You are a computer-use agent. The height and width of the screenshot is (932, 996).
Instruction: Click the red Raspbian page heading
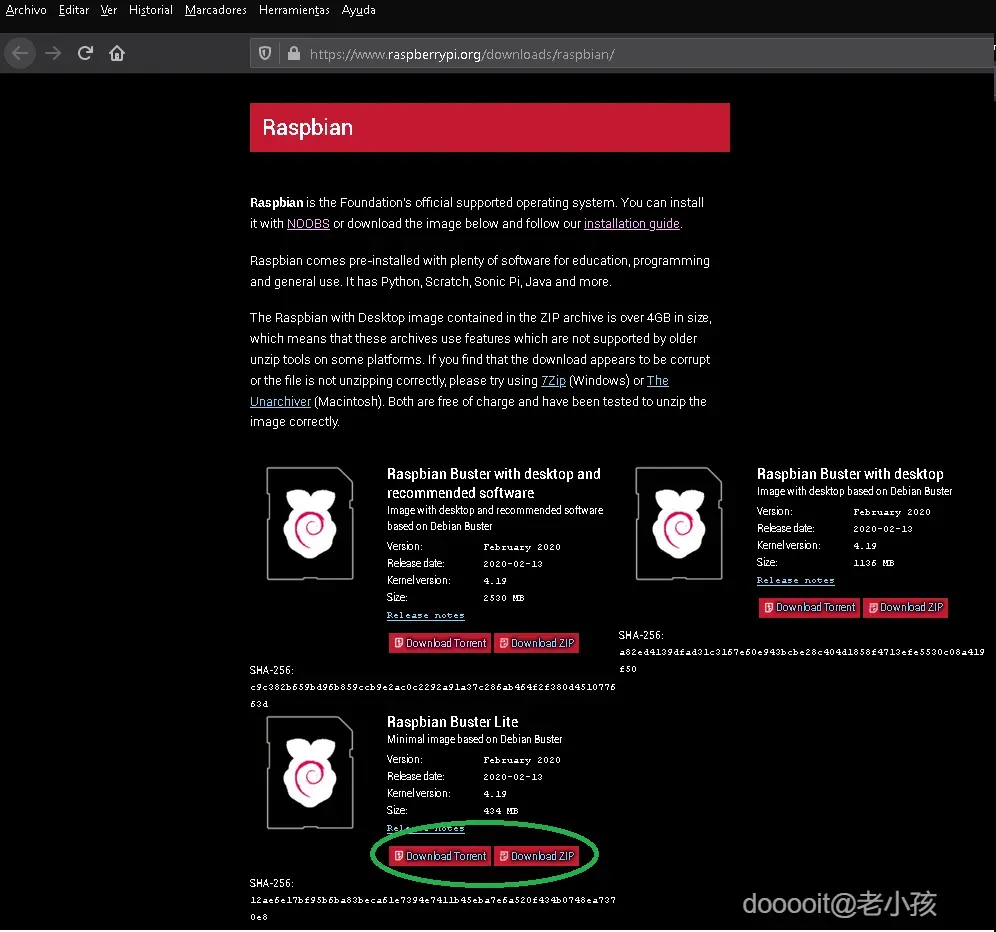click(490, 127)
